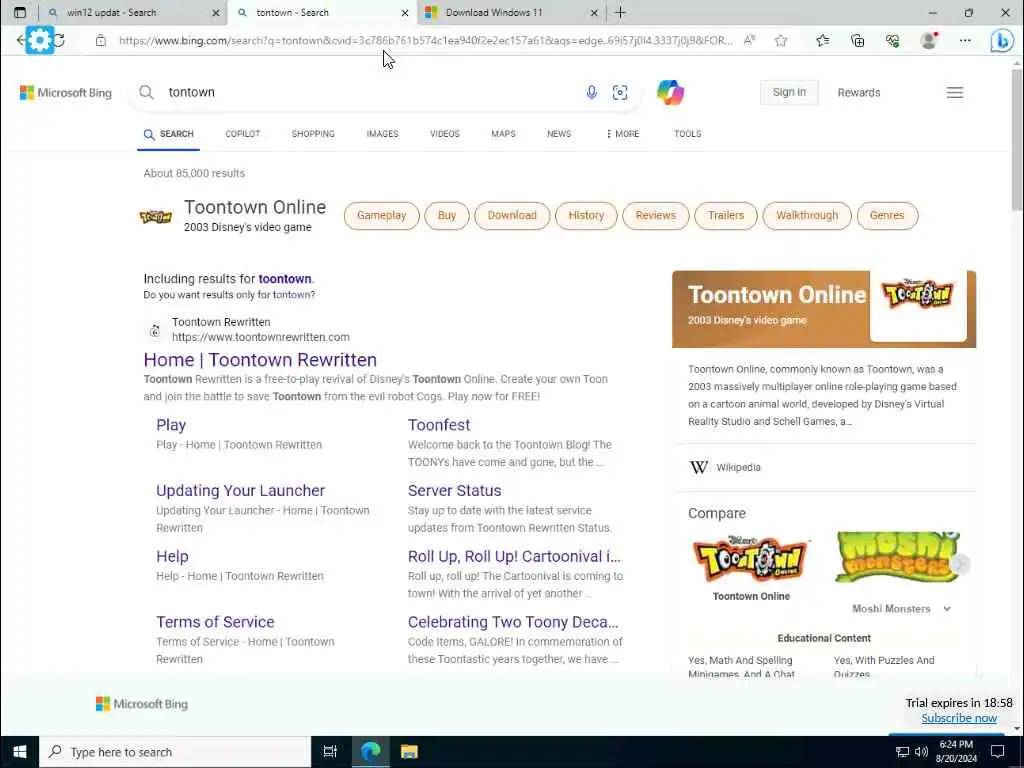Viewport: 1024px width, 768px height.
Task: Click Windows Start button
Action: click(x=20, y=752)
